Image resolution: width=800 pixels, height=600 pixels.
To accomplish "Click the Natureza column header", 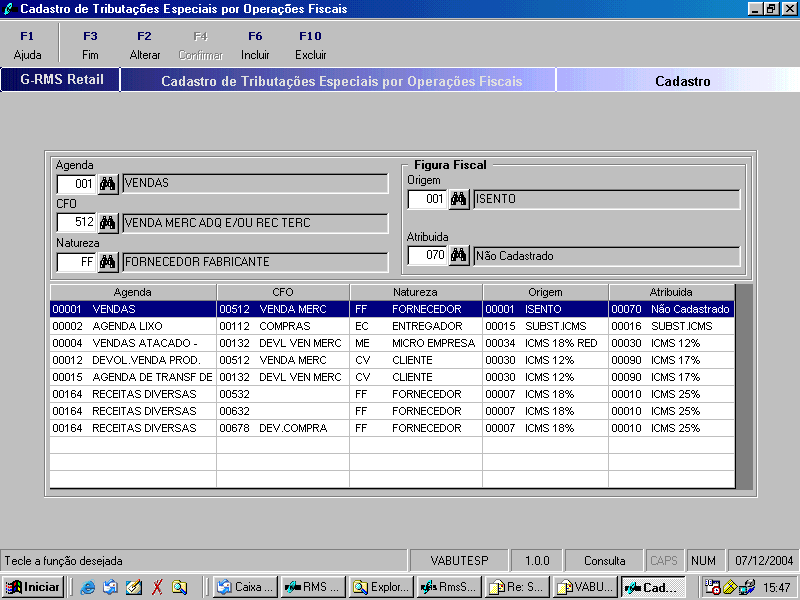I will (x=416, y=292).
